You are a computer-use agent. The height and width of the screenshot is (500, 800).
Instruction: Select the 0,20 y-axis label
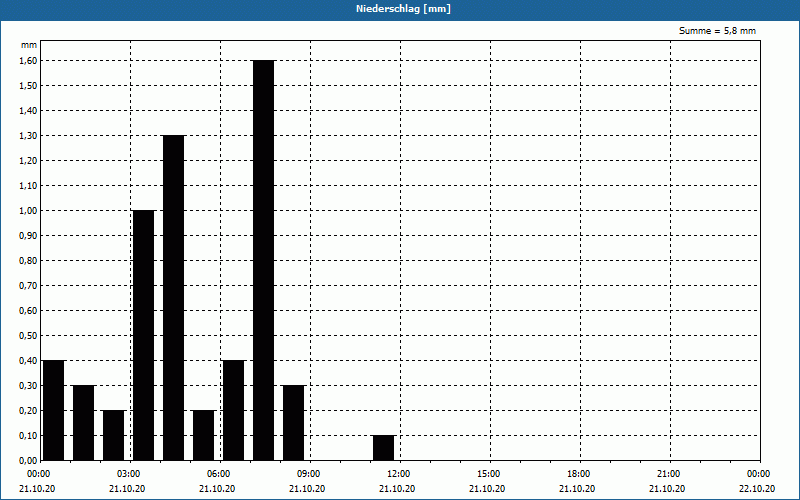[28, 411]
